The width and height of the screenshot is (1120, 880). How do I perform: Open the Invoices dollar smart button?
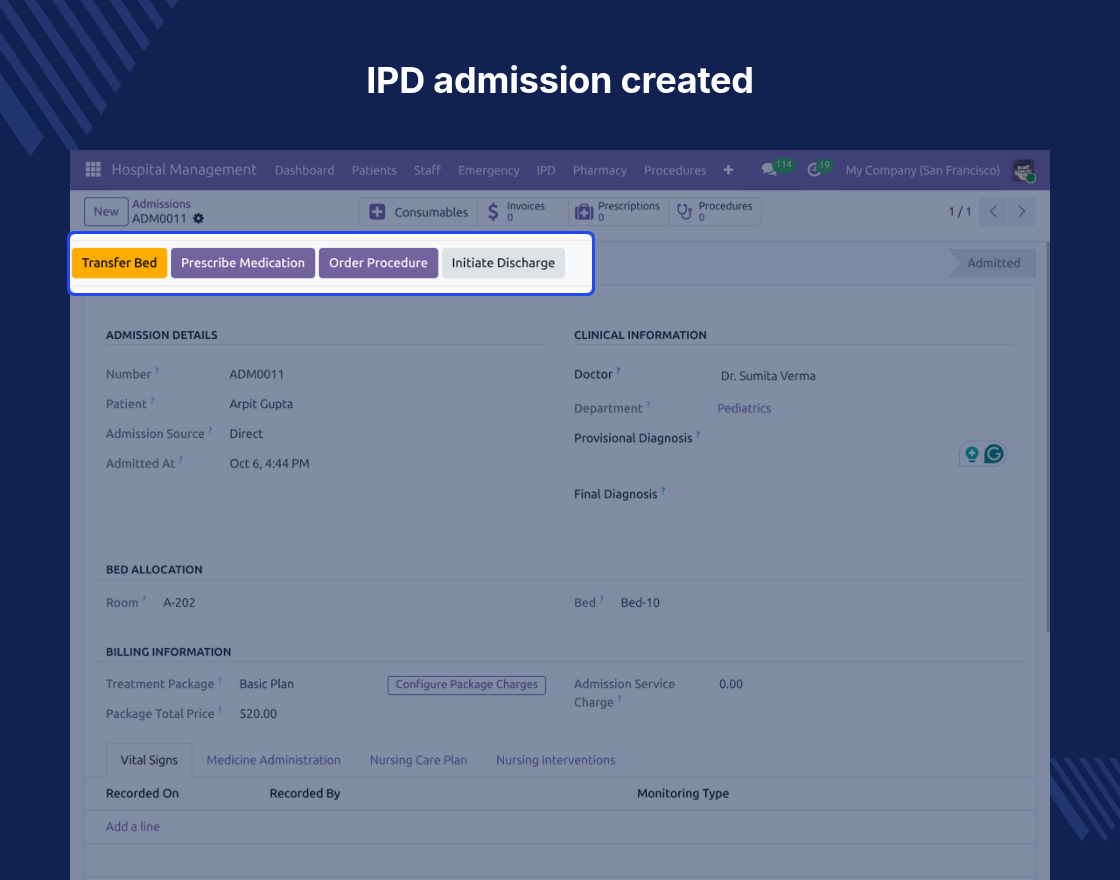point(523,212)
